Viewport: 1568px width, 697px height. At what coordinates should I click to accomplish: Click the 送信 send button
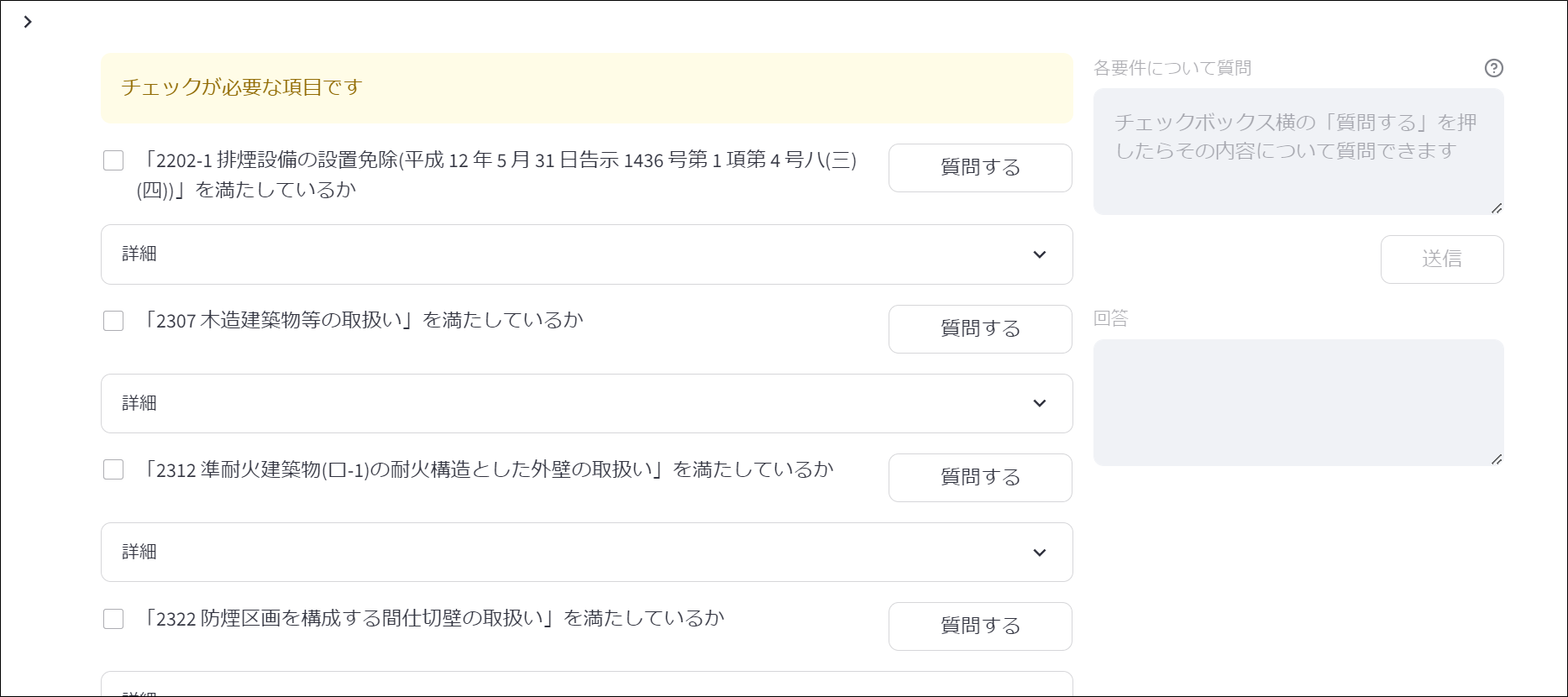pyautogui.click(x=1442, y=259)
